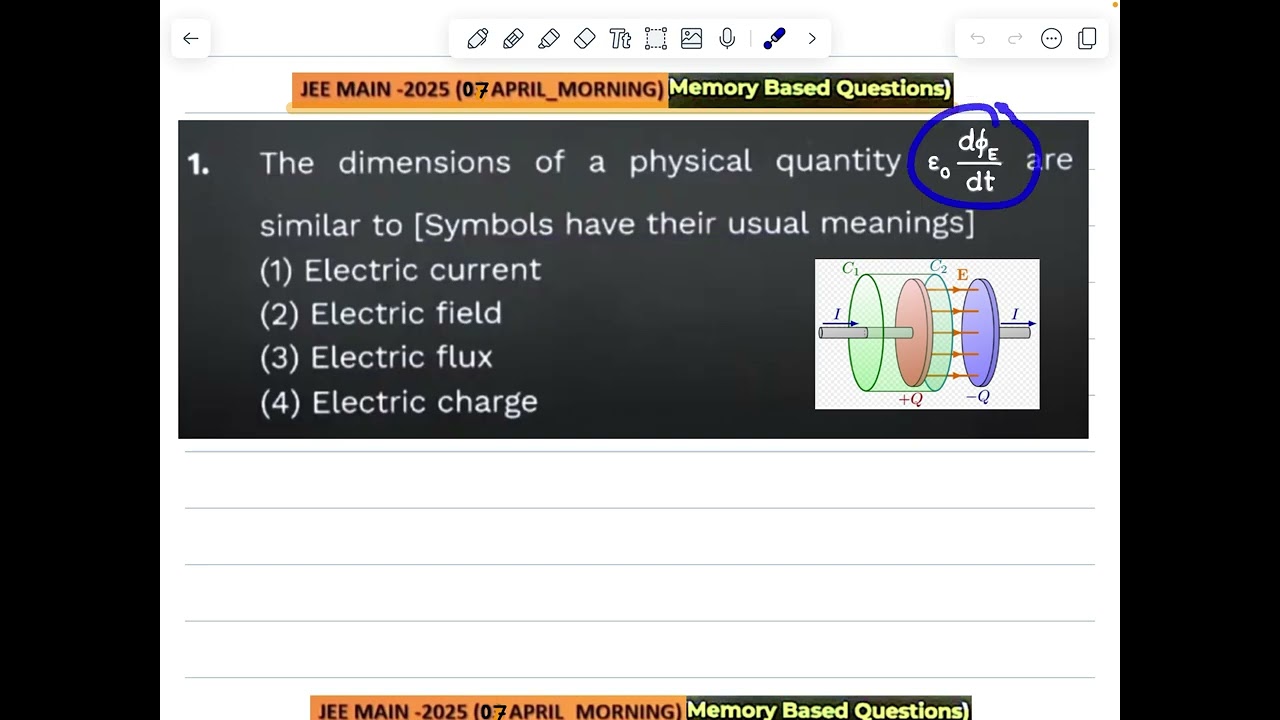Select the Eraser tool

click(x=585, y=39)
